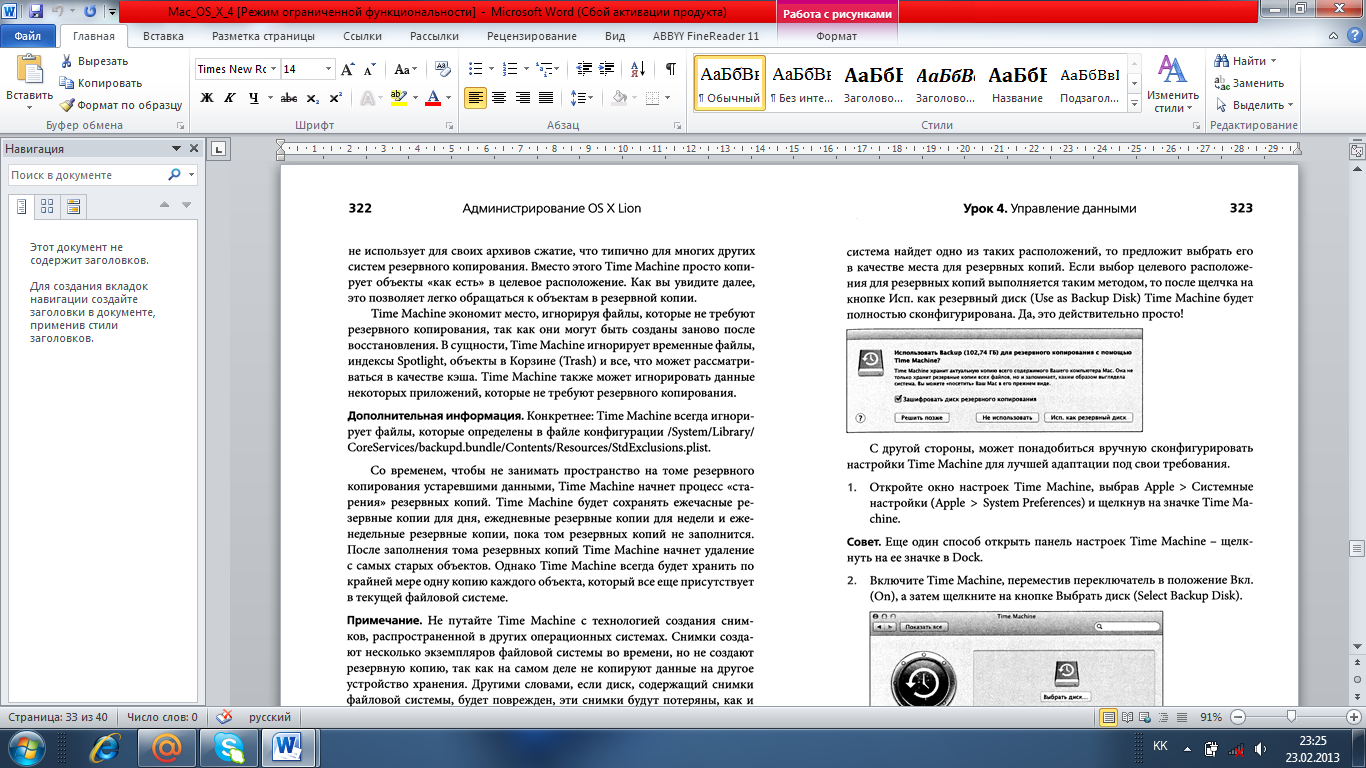
Task: Sort text with А-Я sort icon
Action: click(x=636, y=69)
